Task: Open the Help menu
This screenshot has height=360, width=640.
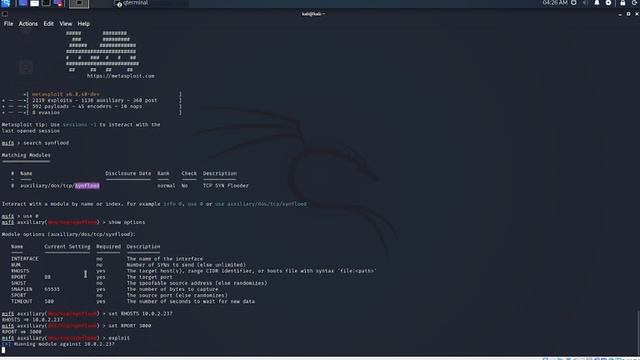Action: click(84, 24)
